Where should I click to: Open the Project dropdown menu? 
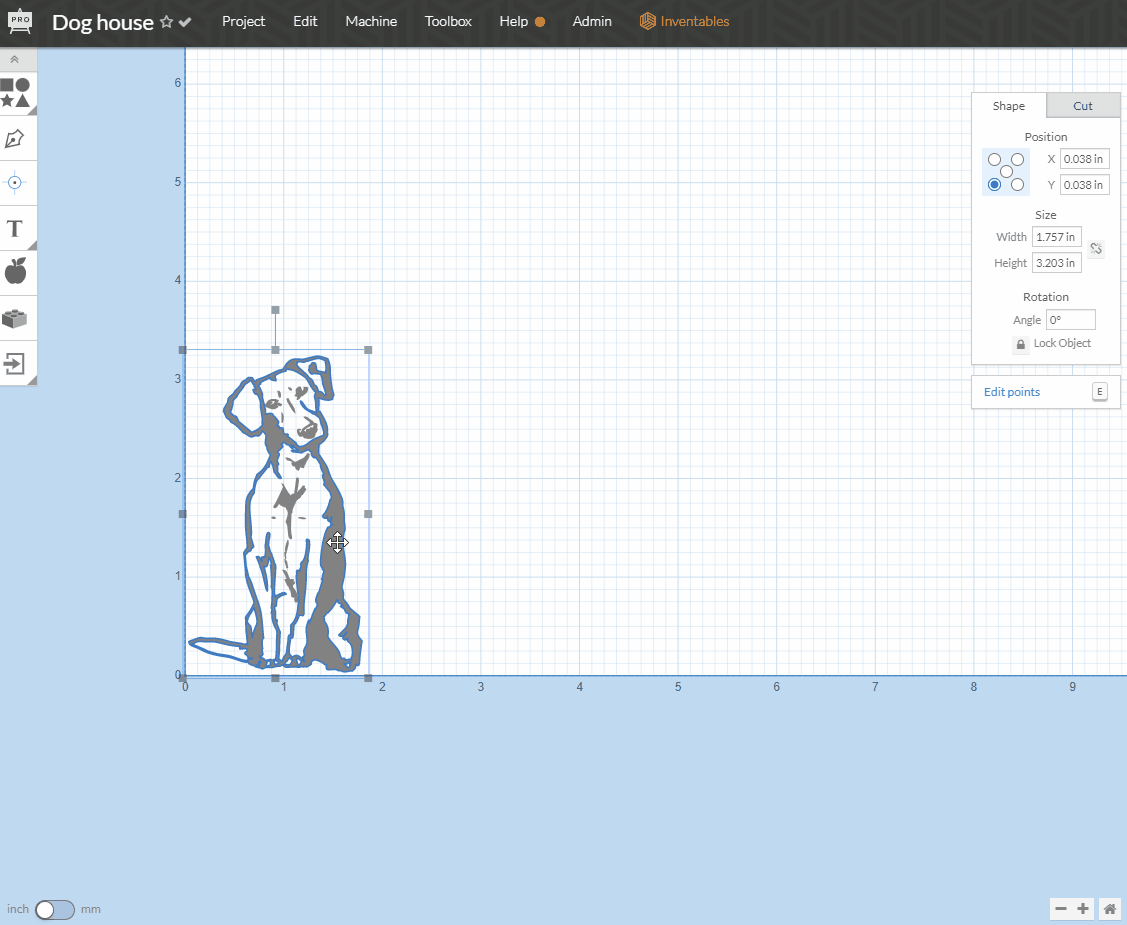[243, 21]
